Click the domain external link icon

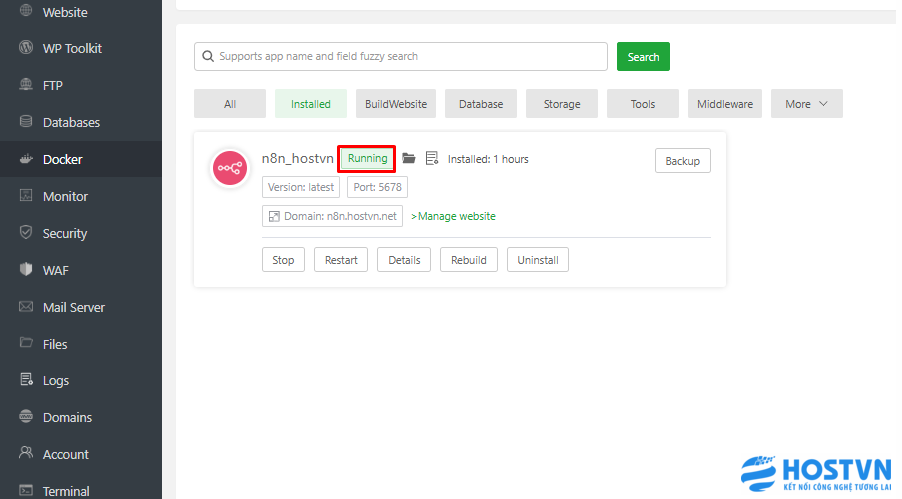[274, 216]
